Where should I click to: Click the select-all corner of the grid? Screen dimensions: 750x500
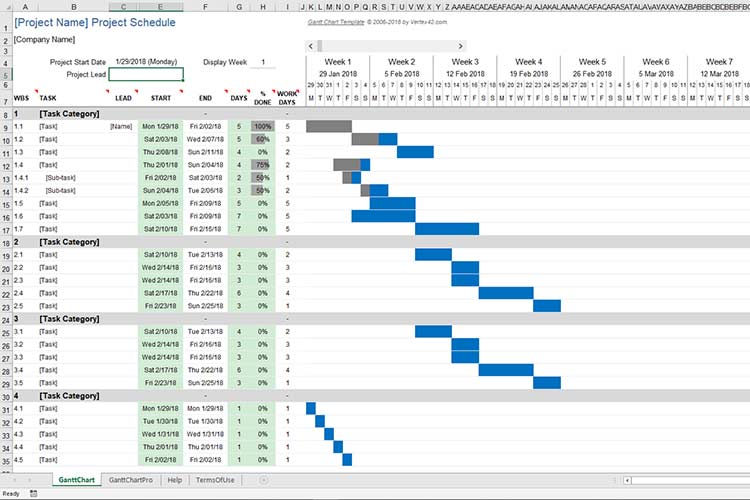tap(6, 7)
